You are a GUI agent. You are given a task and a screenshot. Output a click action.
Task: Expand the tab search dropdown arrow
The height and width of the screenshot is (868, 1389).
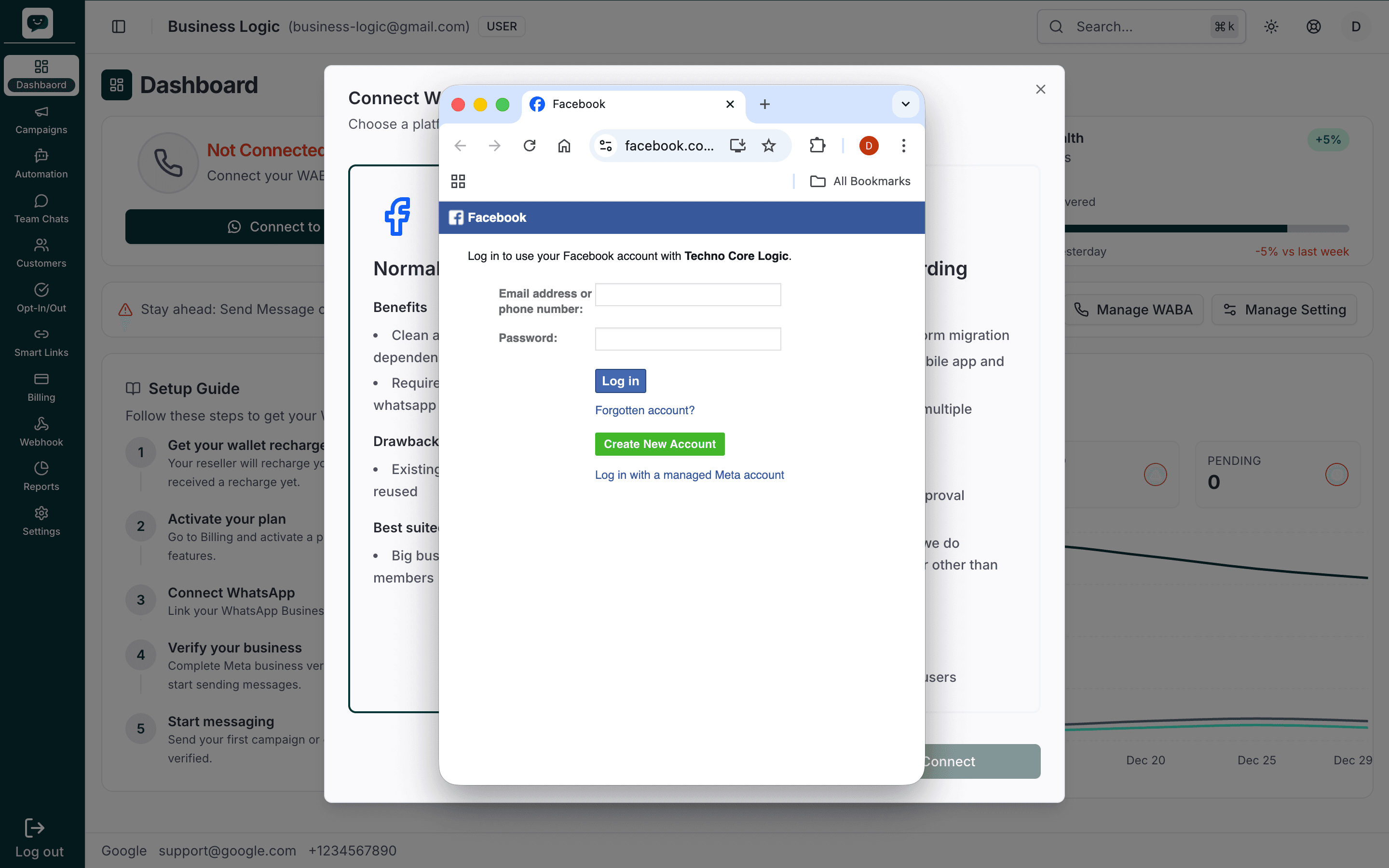click(906, 104)
